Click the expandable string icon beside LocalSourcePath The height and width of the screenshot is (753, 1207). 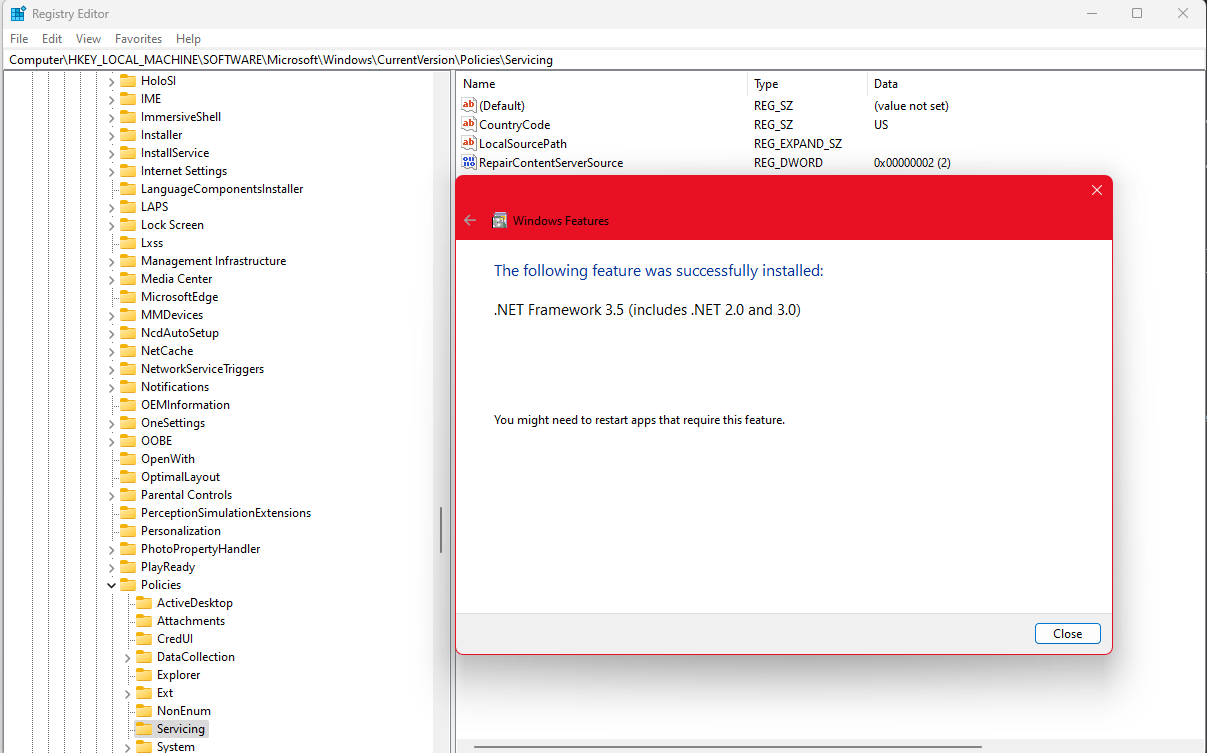(x=468, y=143)
